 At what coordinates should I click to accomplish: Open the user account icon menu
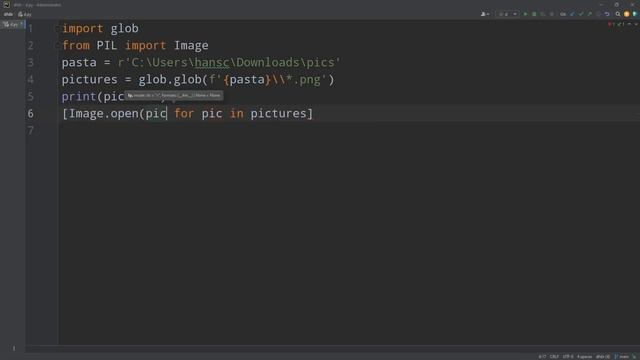pos(484,14)
